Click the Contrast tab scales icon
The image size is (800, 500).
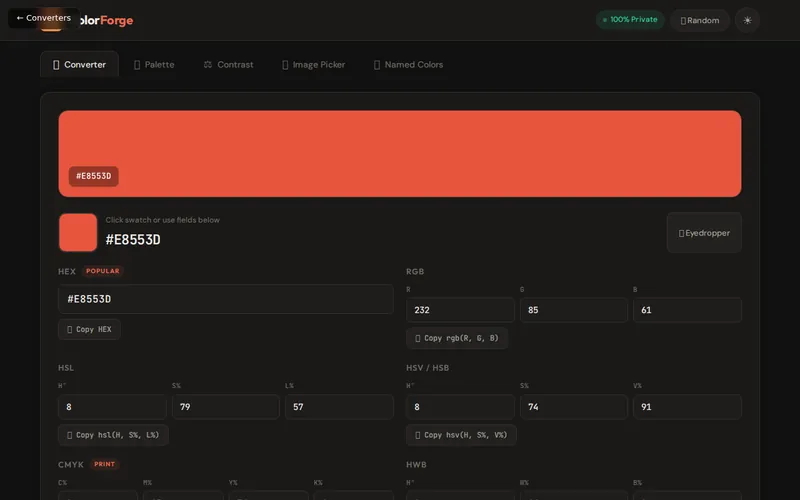(x=208, y=64)
